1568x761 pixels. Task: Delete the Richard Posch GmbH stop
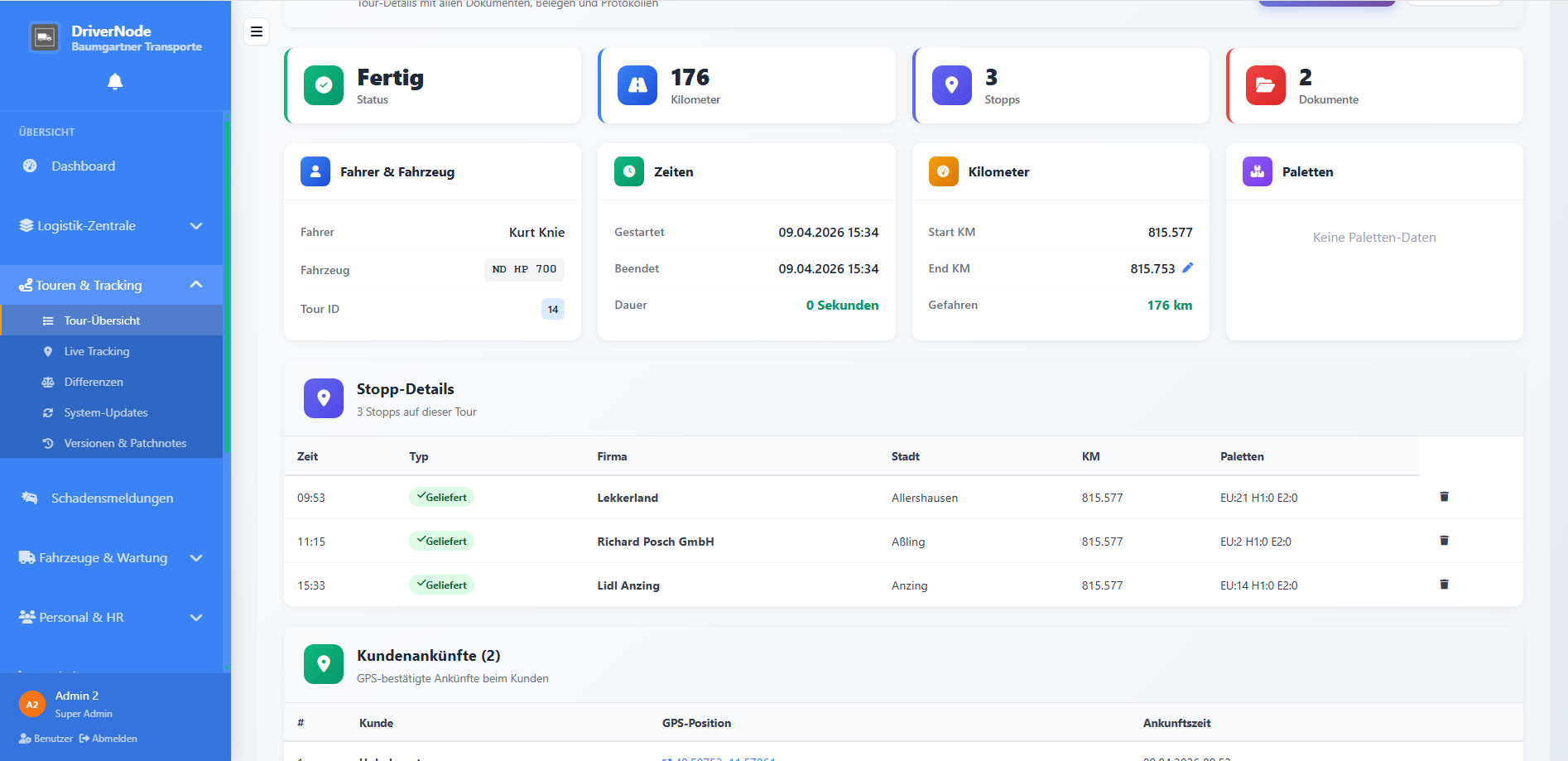point(1444,541)
